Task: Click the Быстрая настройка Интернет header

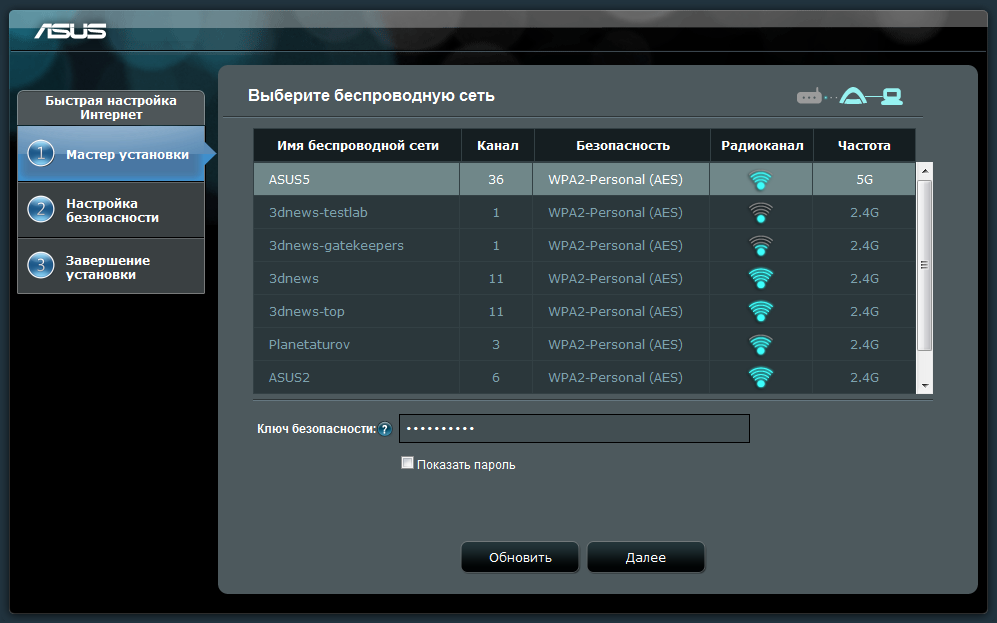Action: coord(111,107)
